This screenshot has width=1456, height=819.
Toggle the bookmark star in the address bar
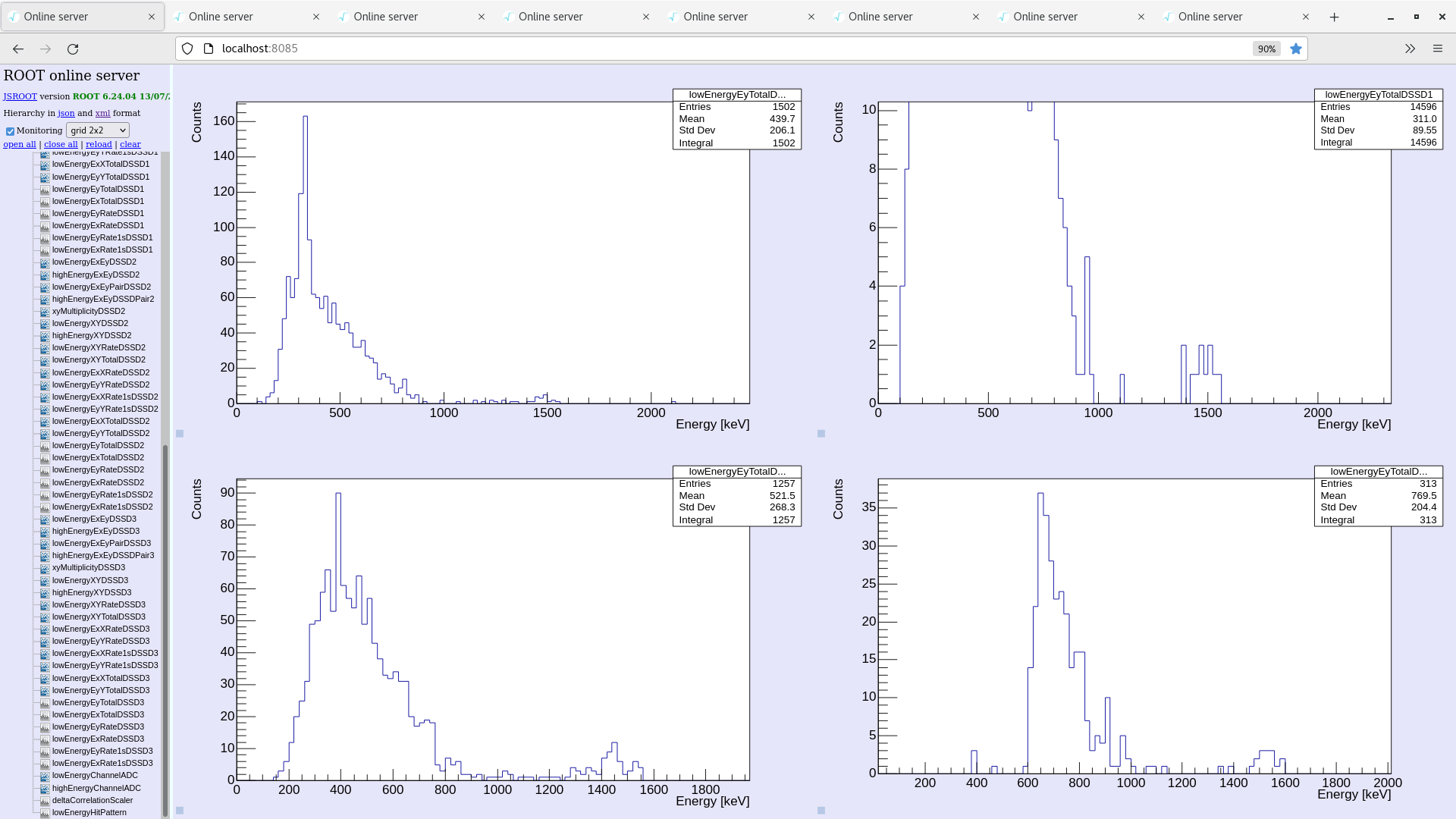1296,49
